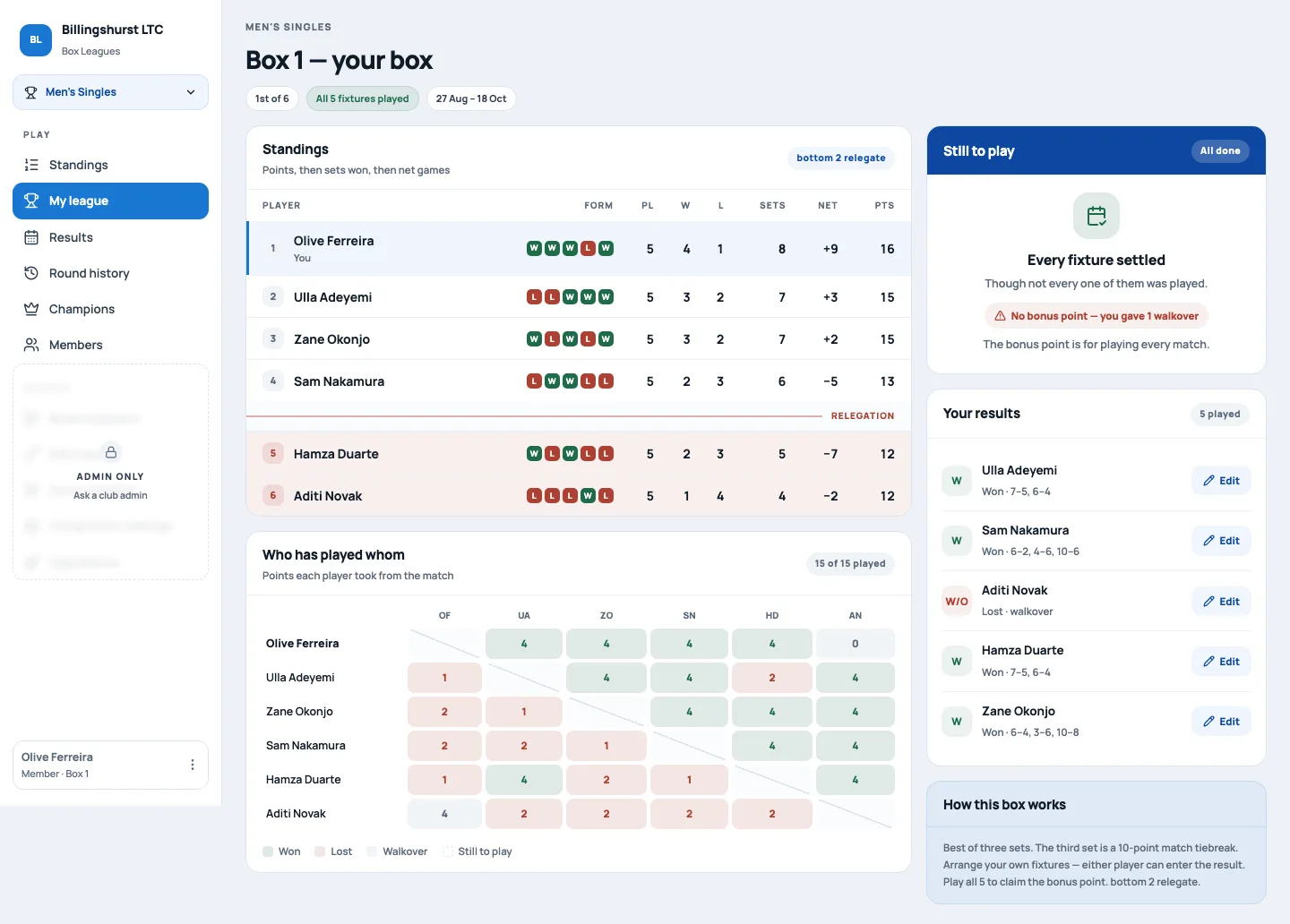Click the '15 of 15 played' badge
Viewport: 1290px width, 924px height.
coord(850,563)
